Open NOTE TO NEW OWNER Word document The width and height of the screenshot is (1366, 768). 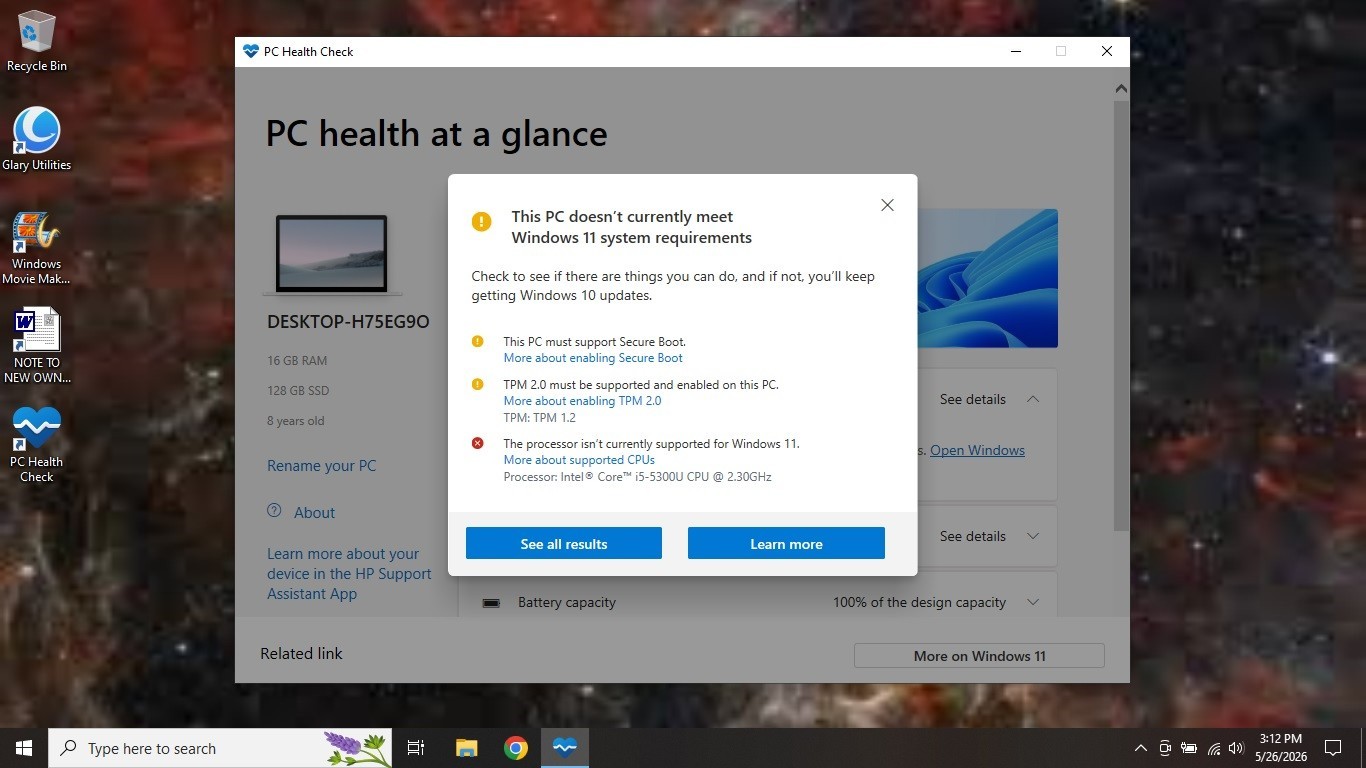tap(37, 346)
